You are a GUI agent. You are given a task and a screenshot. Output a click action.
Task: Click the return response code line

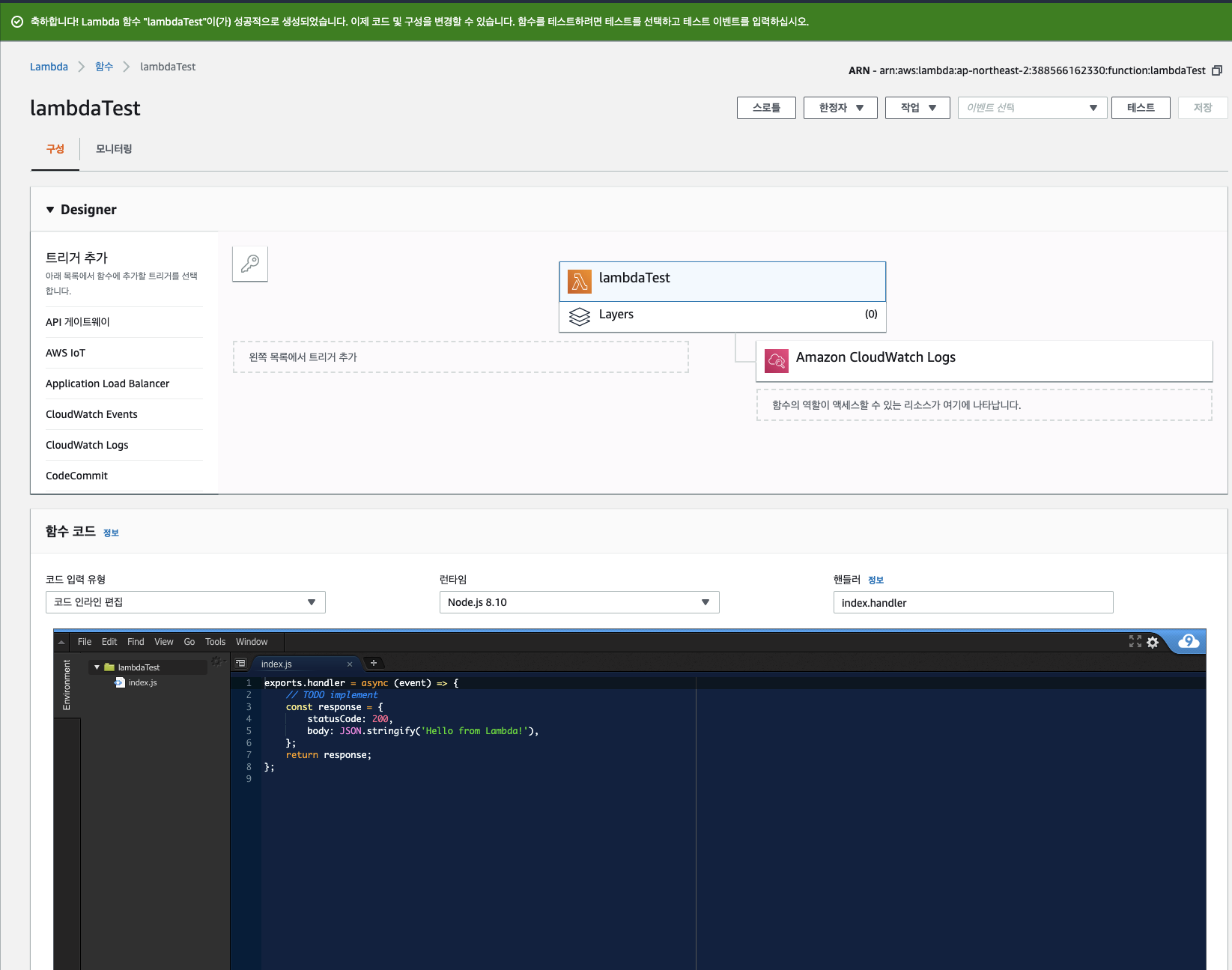329,755
